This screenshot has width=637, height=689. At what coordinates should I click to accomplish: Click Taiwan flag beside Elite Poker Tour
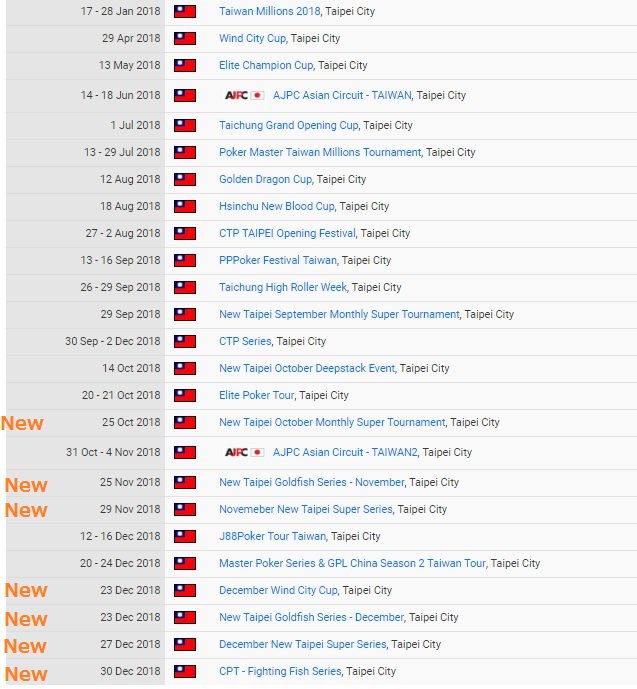[185, 396]
